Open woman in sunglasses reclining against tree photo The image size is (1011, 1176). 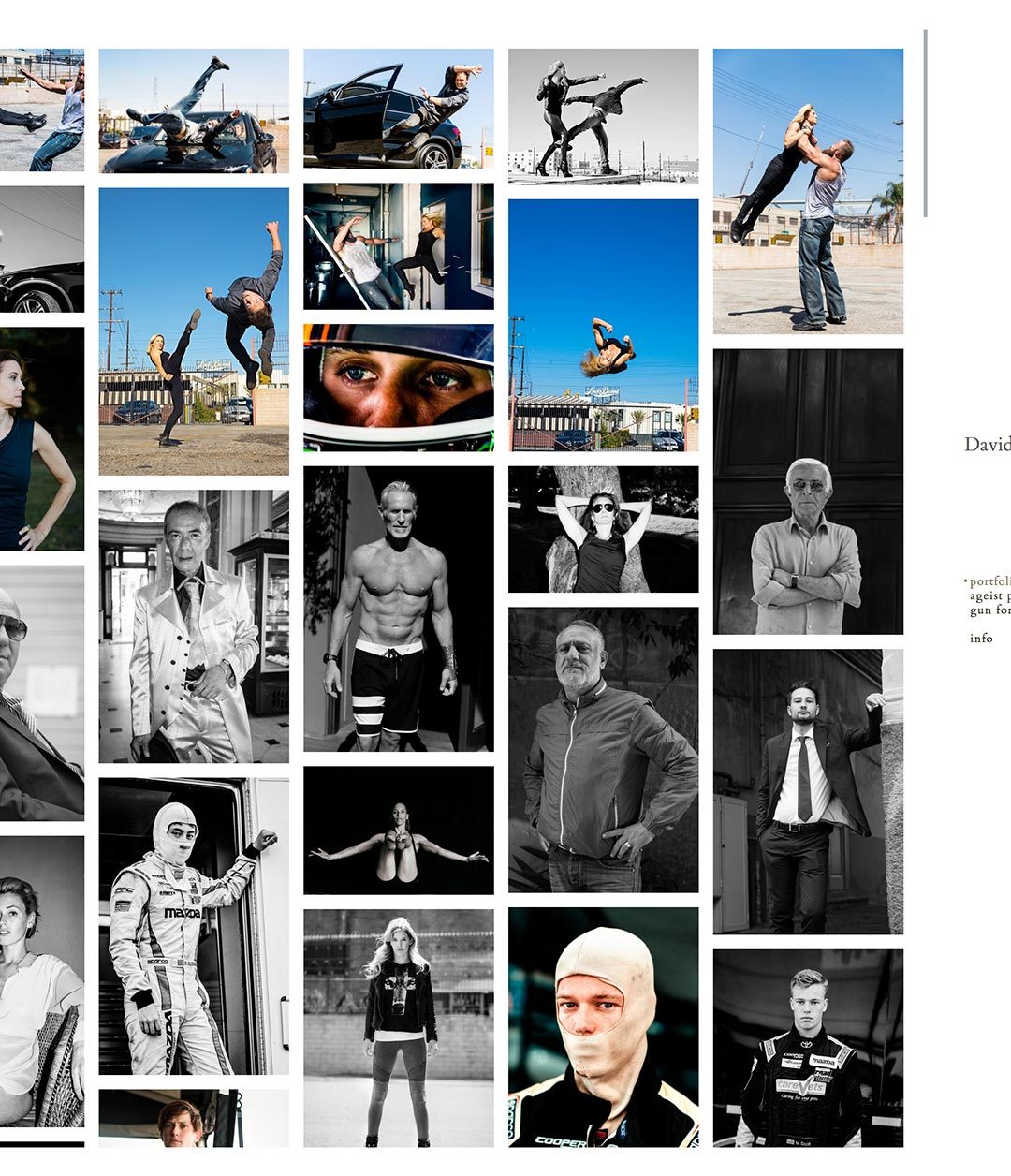point(604,529)
